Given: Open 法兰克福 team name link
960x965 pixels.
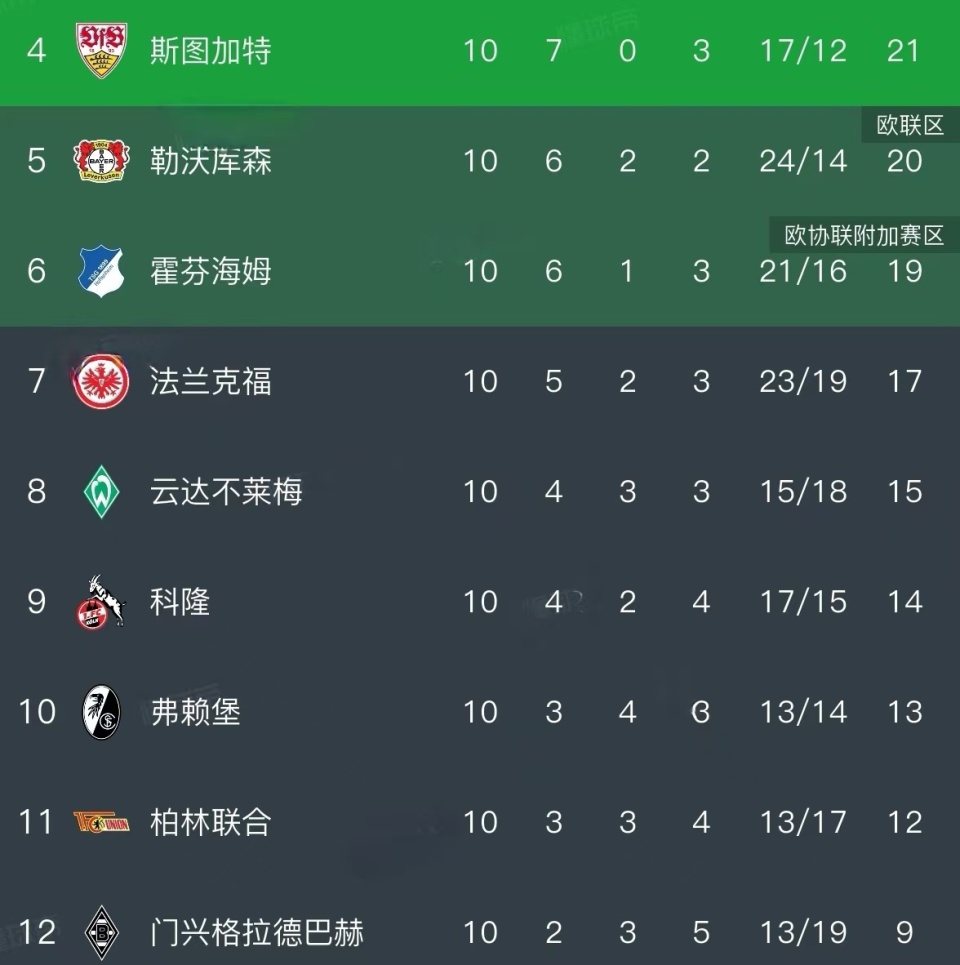Looking at the screenshot, I should pos(210,381).
